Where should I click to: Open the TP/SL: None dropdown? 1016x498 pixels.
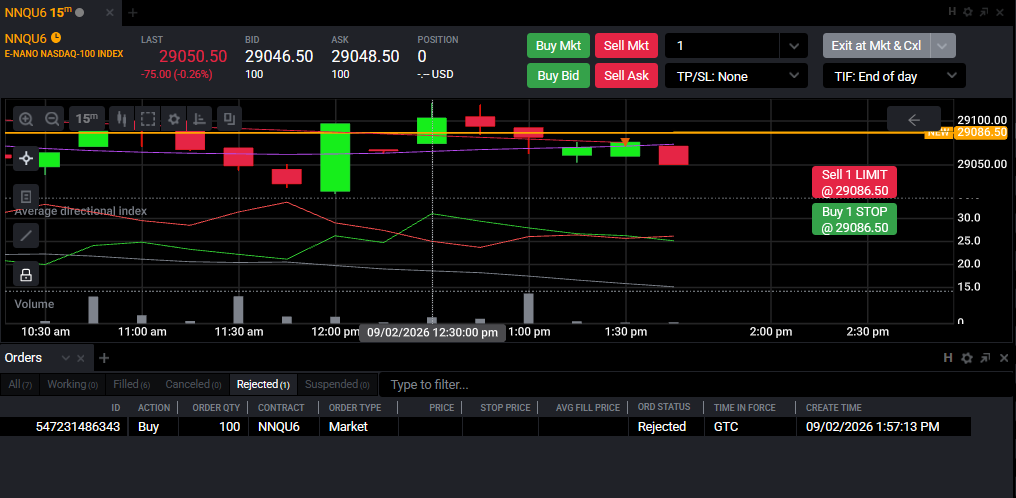737,76
